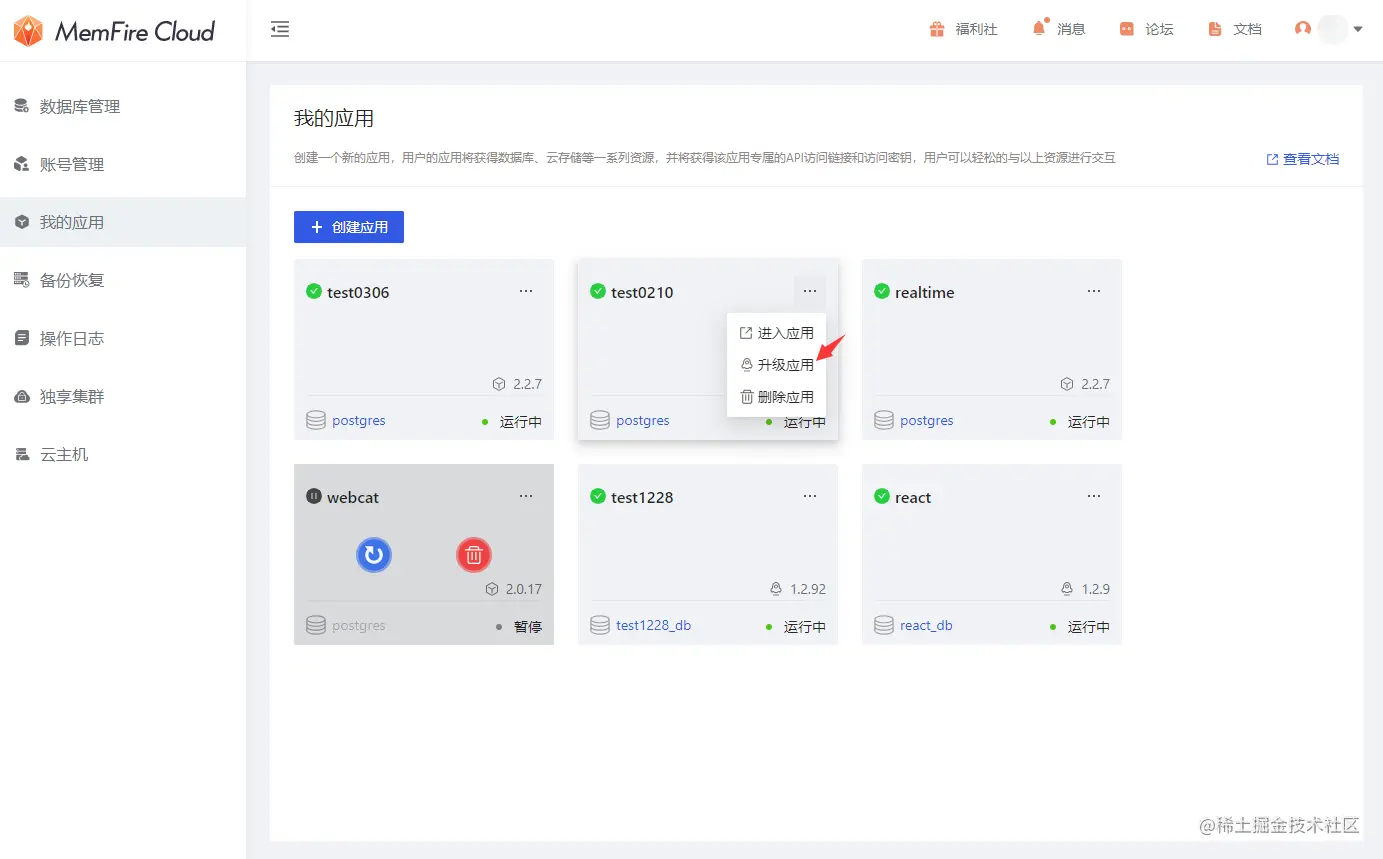
Task: Click the database icon on test0306 card
Action: coord(316,421)
